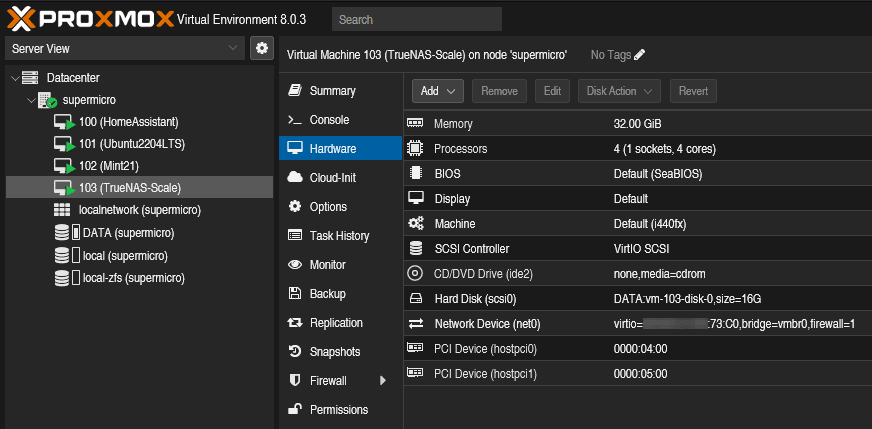The image size is (872, 429).
Task: Collapse the supermicro tree node
Action: pos(30,101)
